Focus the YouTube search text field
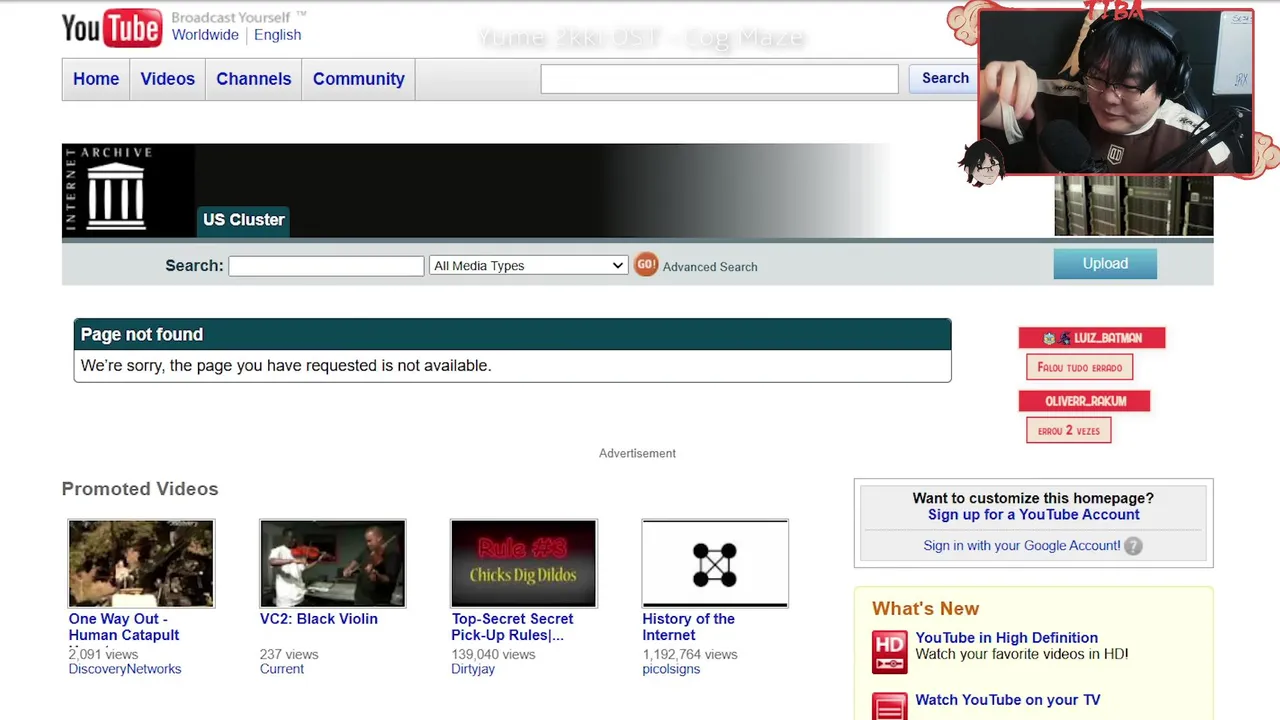Screen dimensions: 1280x720 click(719, 79)
